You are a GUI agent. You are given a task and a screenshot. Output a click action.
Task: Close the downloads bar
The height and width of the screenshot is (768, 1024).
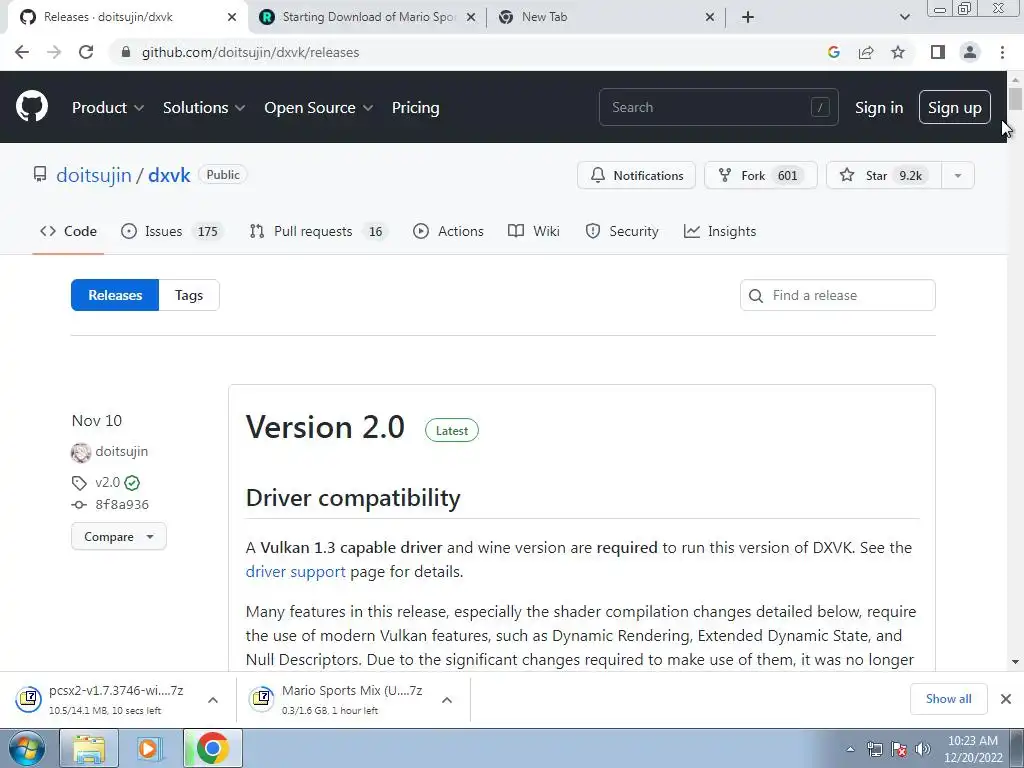pos(1006,699)
